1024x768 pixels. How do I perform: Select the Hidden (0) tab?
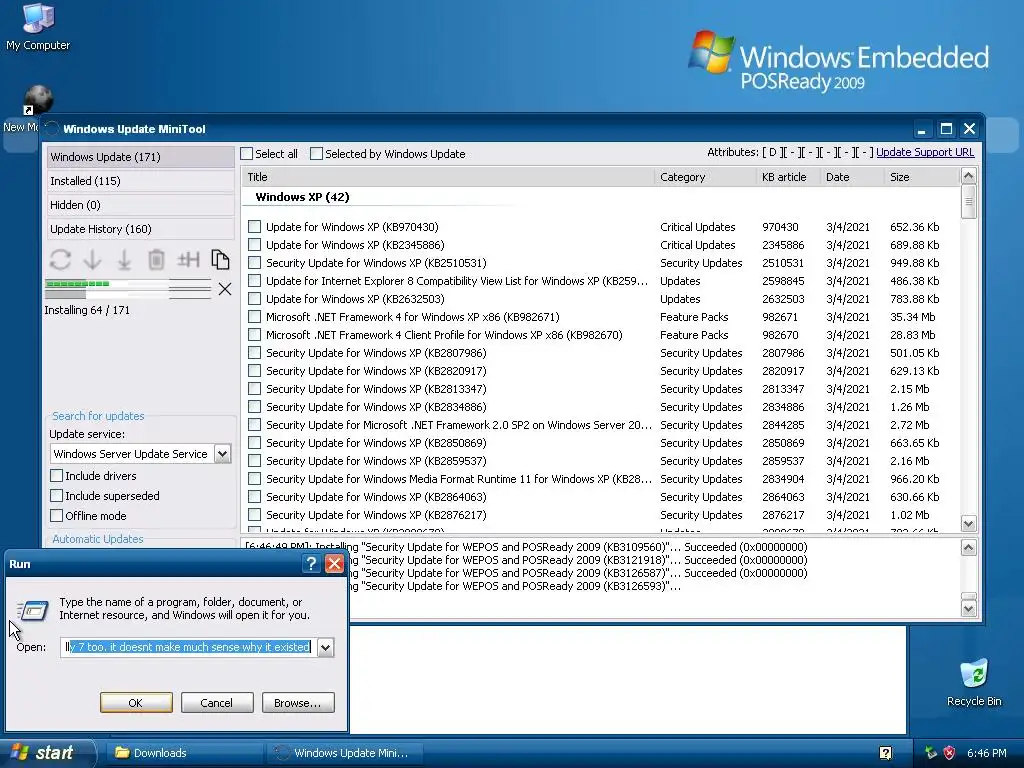140,205
